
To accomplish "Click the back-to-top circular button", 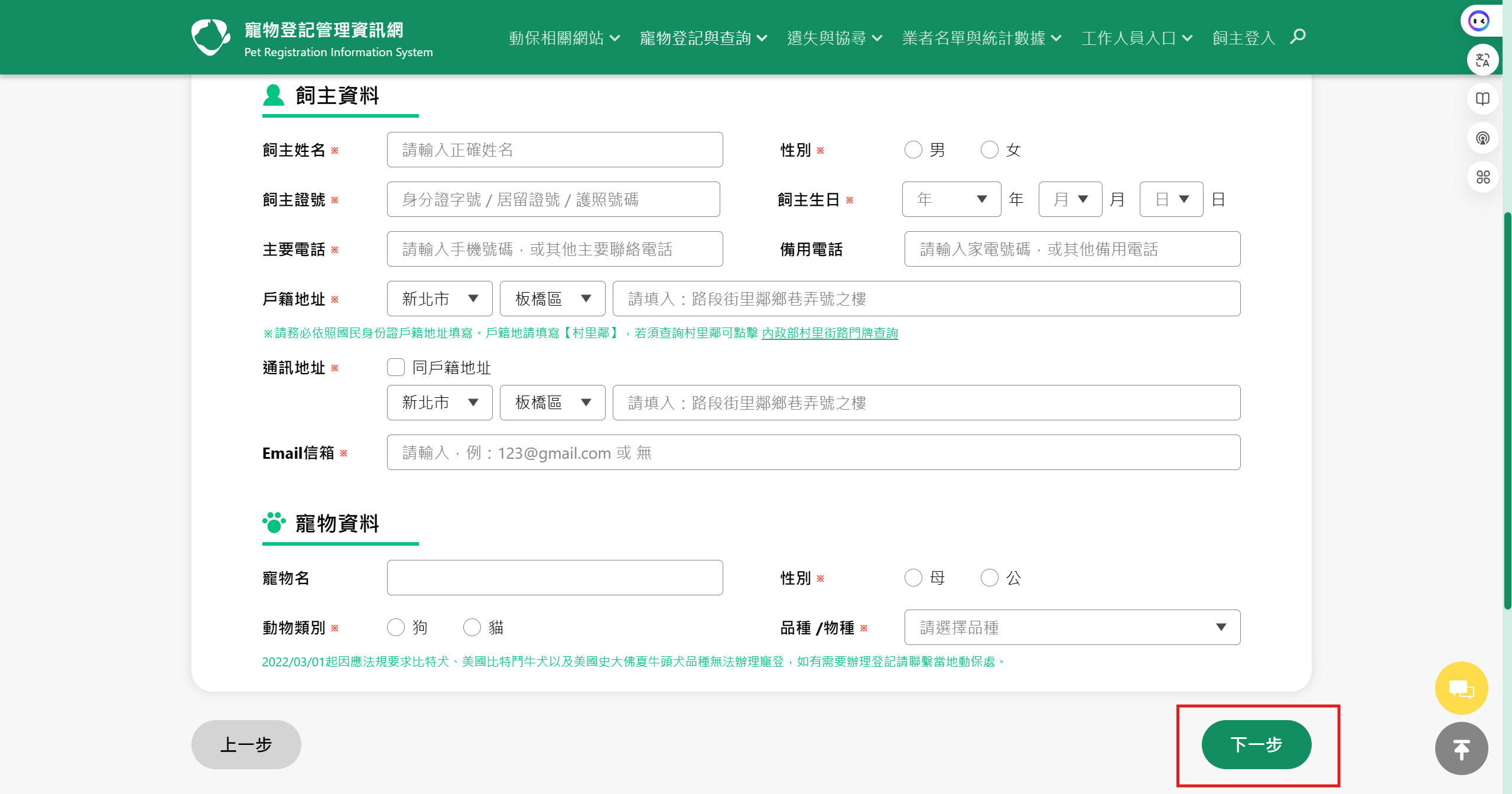I will click(1461, 748).
